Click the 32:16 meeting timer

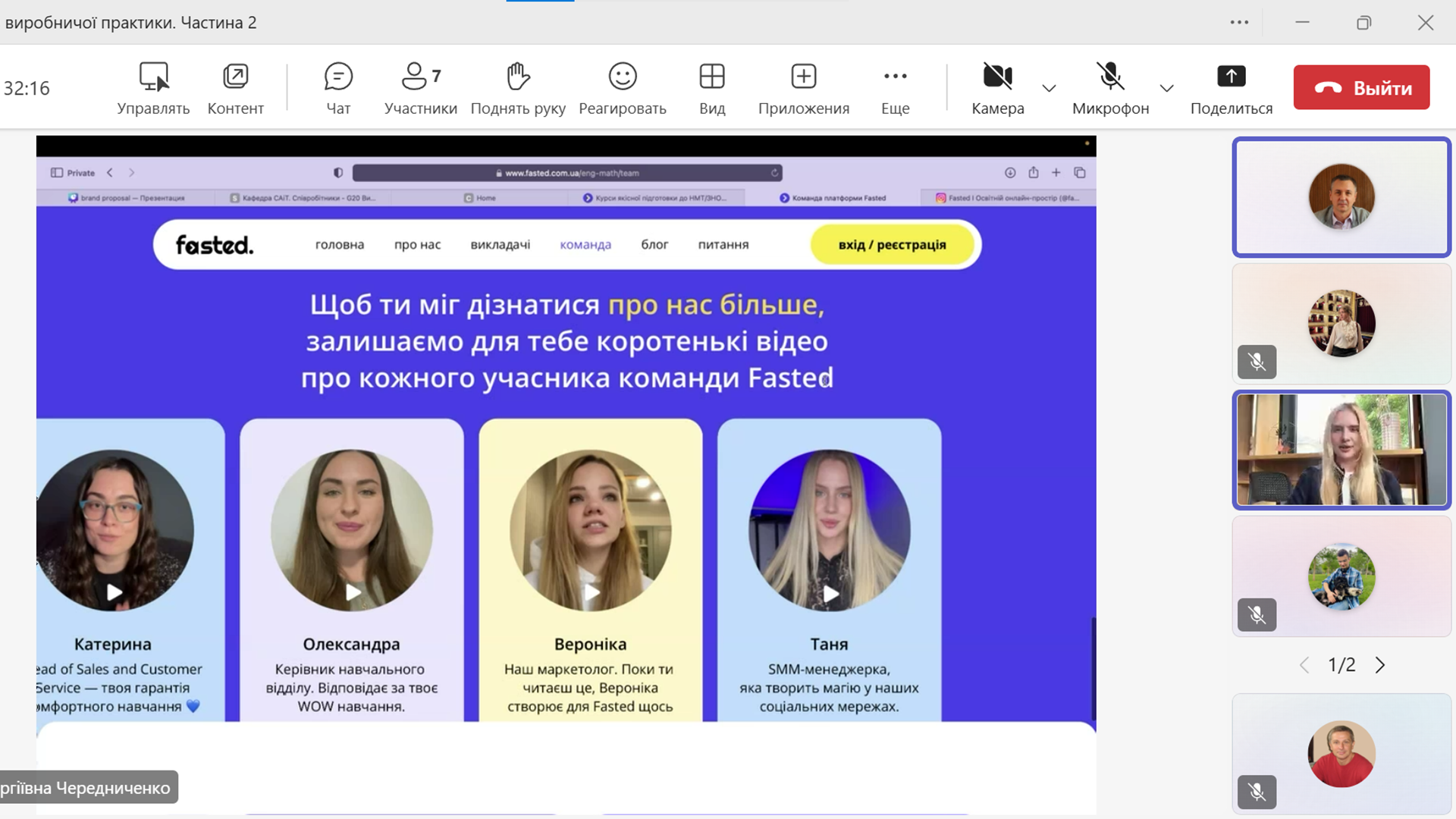click(27, 88)
